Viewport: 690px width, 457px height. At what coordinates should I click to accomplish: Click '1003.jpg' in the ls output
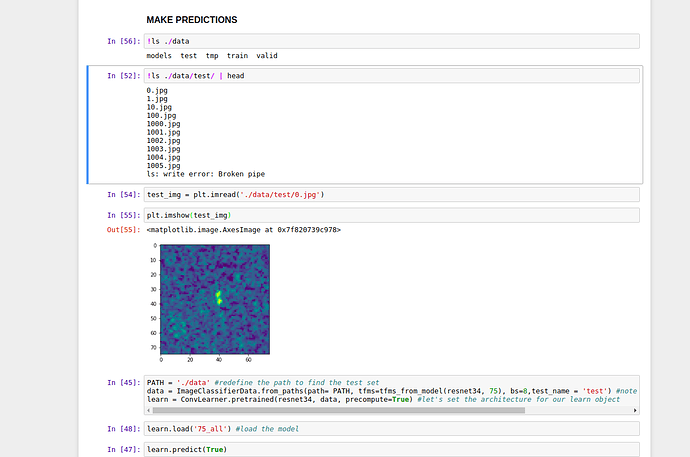click(x=163, y=149)
